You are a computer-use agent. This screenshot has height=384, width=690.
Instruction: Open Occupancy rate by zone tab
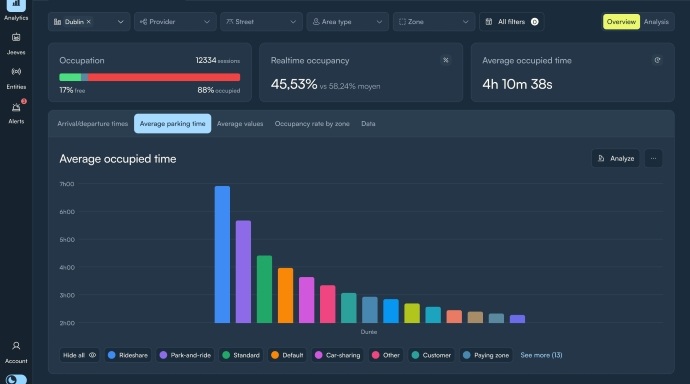312,124
